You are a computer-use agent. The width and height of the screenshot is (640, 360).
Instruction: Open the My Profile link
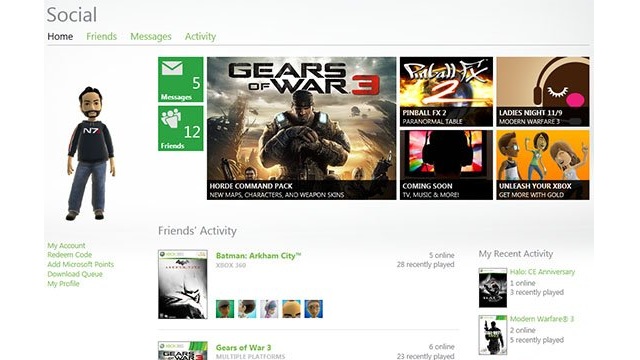pyautogui.click(x=63, y=283)
